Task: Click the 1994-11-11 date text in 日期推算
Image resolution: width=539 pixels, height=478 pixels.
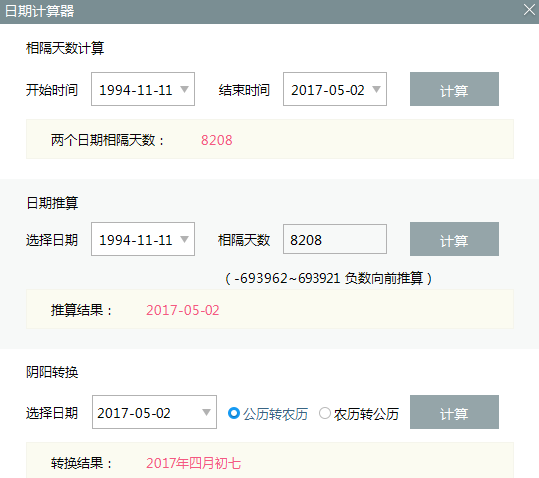Action: (135, 240)
